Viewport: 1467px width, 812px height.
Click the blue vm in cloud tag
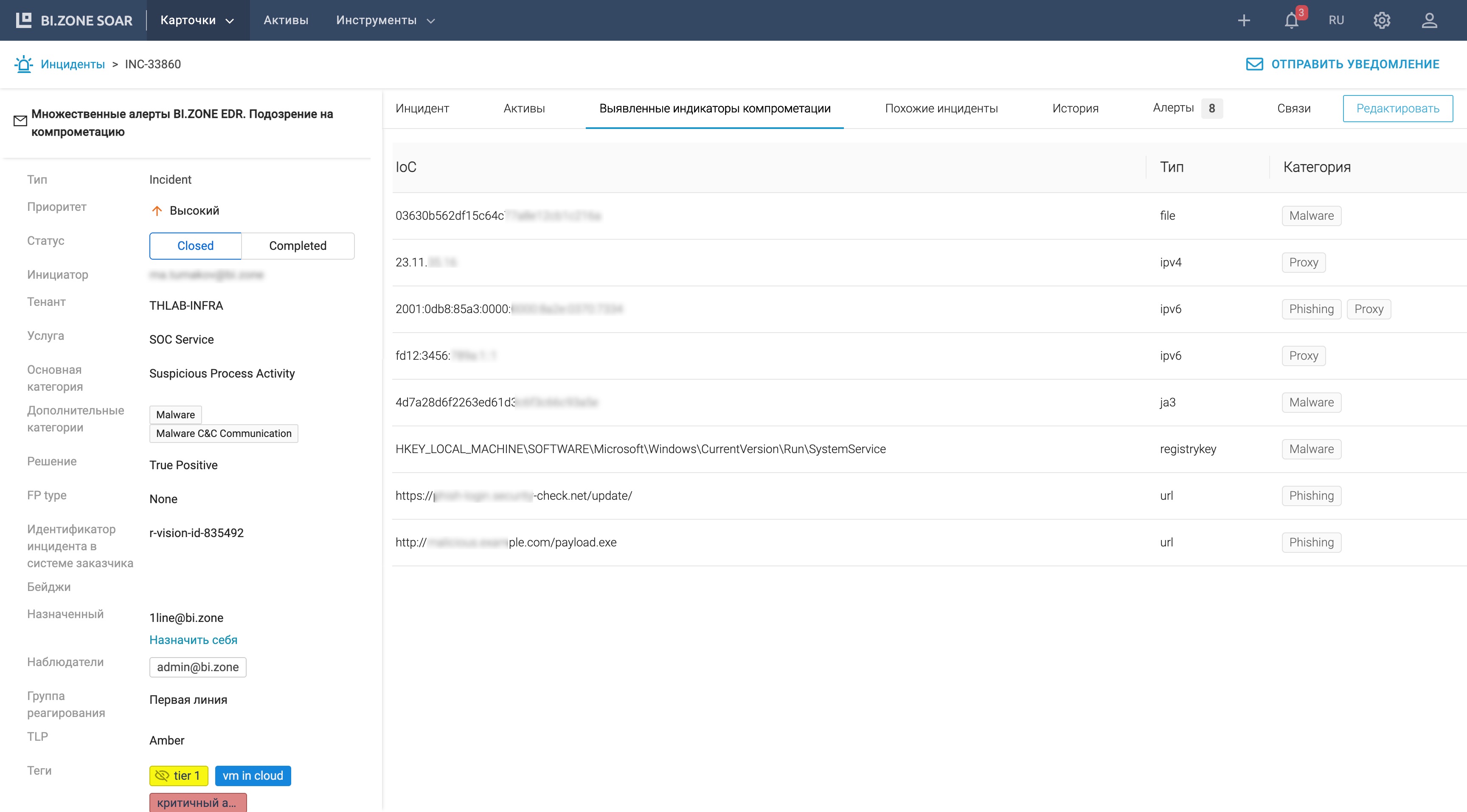click(253, 776)
